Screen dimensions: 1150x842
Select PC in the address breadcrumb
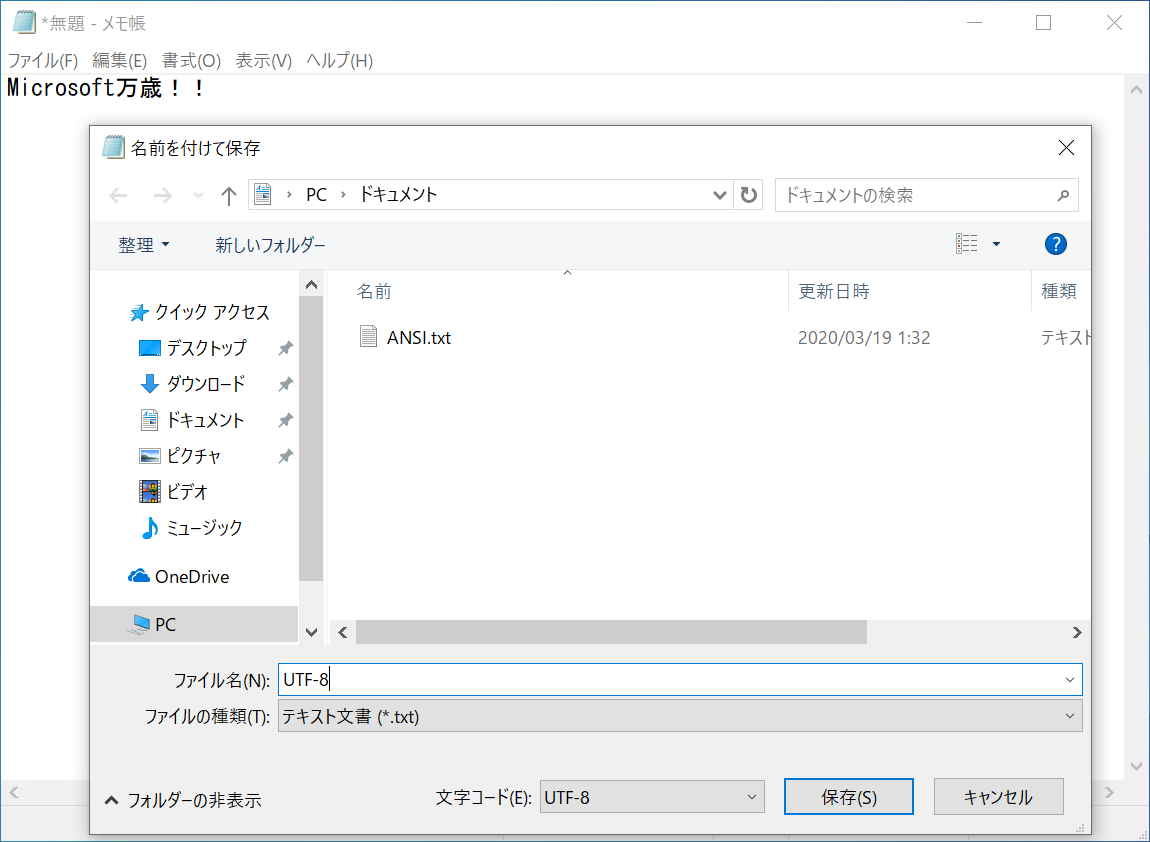(316, 194)
